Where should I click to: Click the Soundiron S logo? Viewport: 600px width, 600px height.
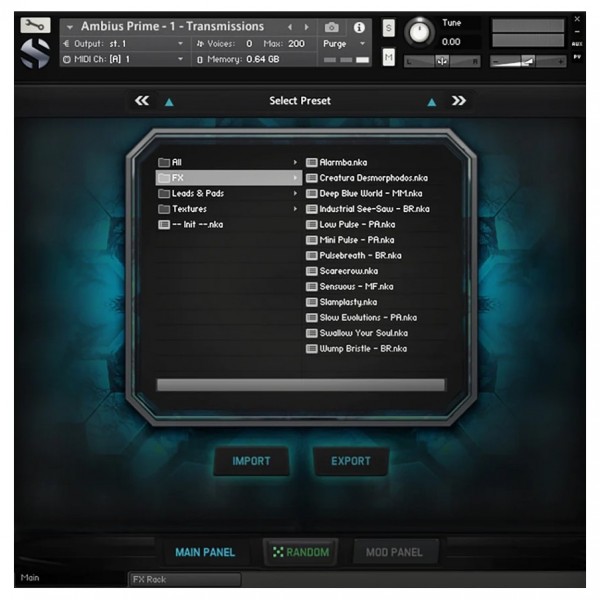click(x=35, y=54)
